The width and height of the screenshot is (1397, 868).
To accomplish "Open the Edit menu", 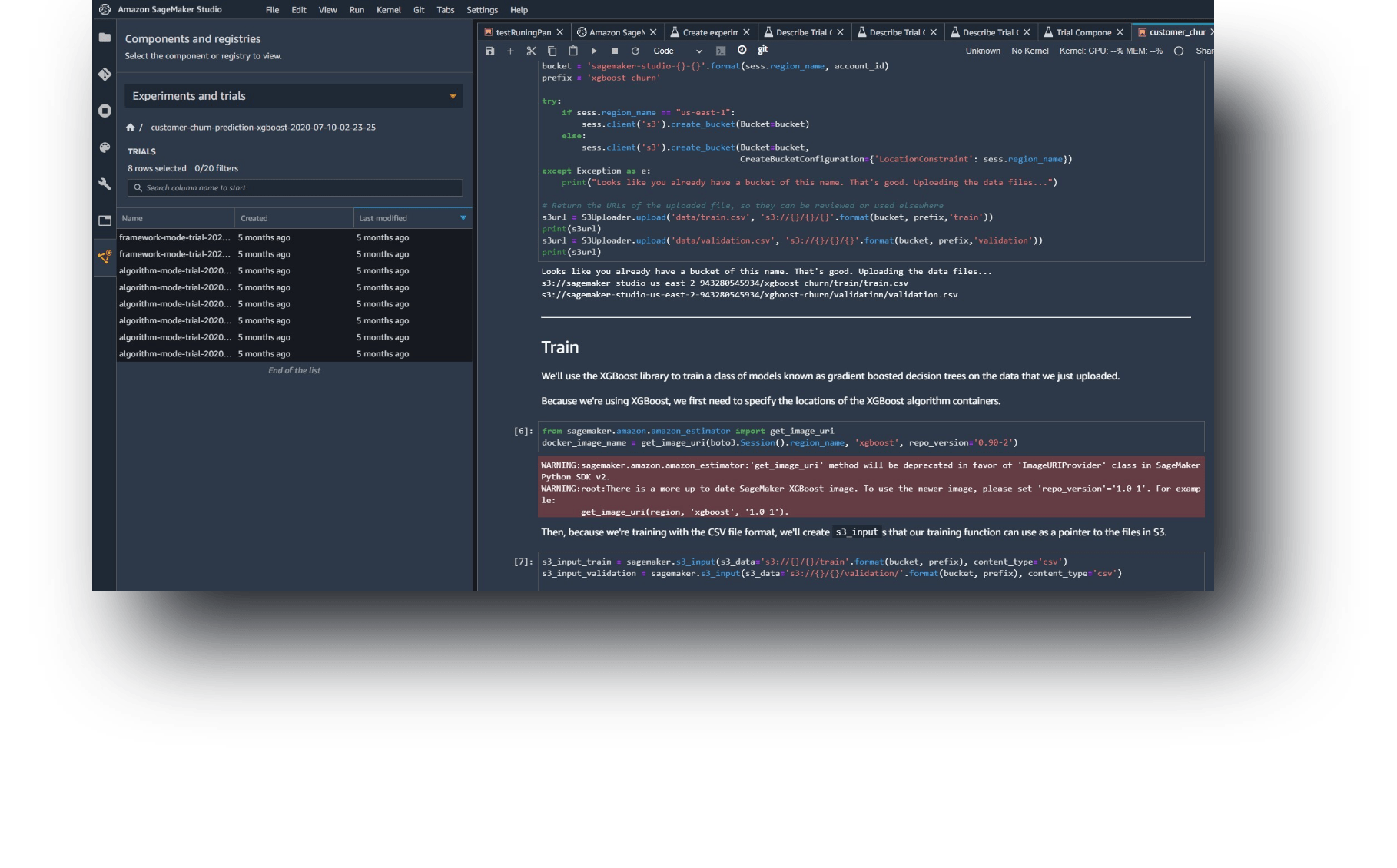I will 299,10.
